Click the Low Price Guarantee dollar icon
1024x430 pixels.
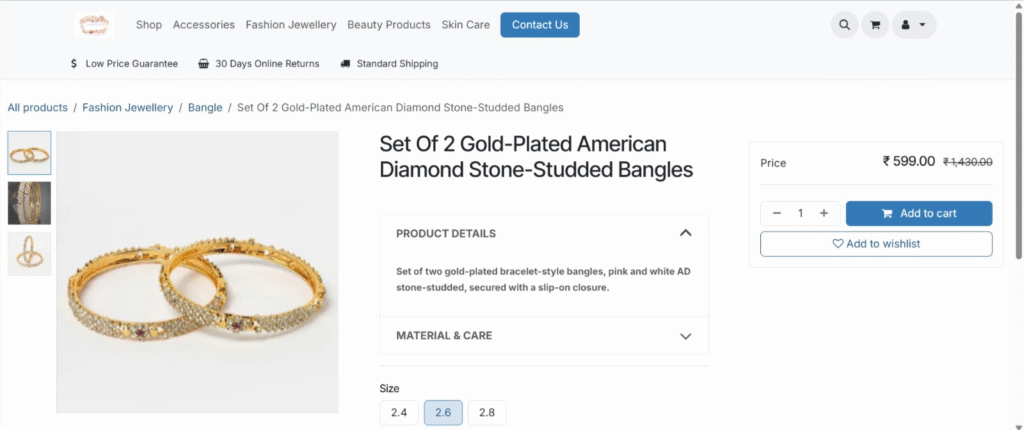(x=74, y=63)
